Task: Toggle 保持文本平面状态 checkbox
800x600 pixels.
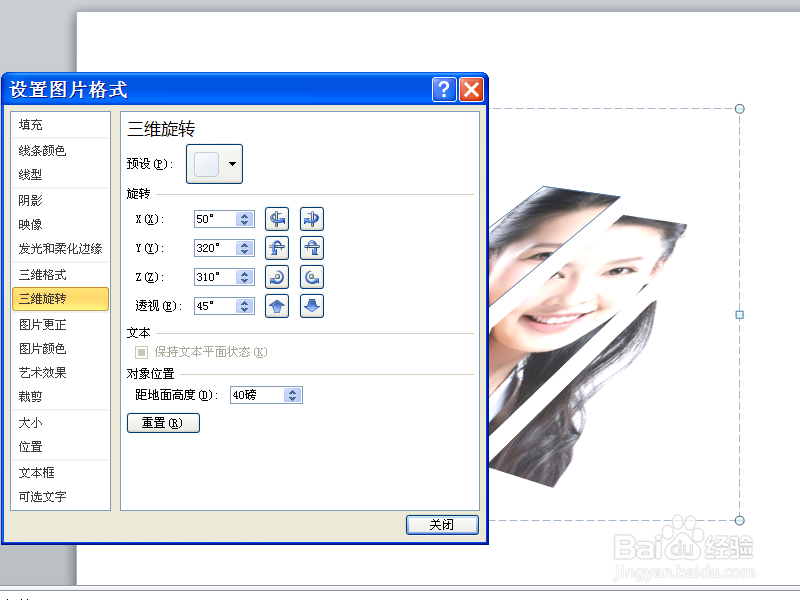Action: 141,352
